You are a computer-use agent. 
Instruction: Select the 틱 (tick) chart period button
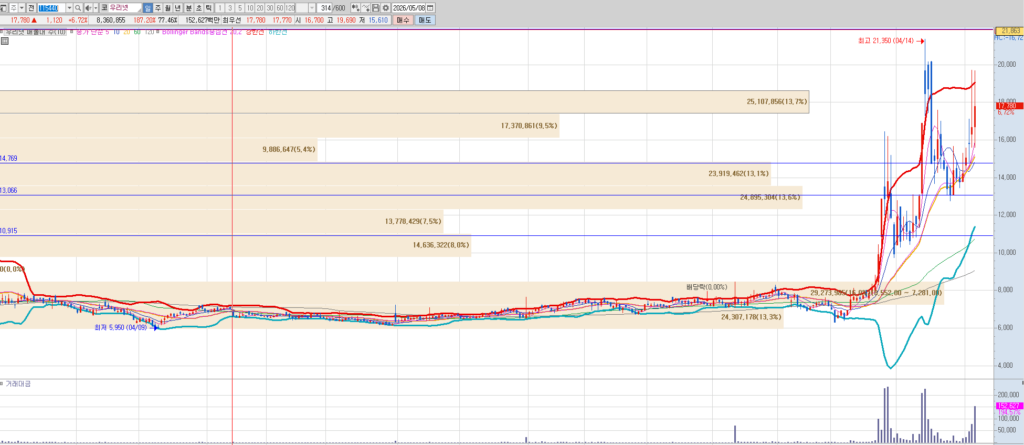(x=208, y=8)
